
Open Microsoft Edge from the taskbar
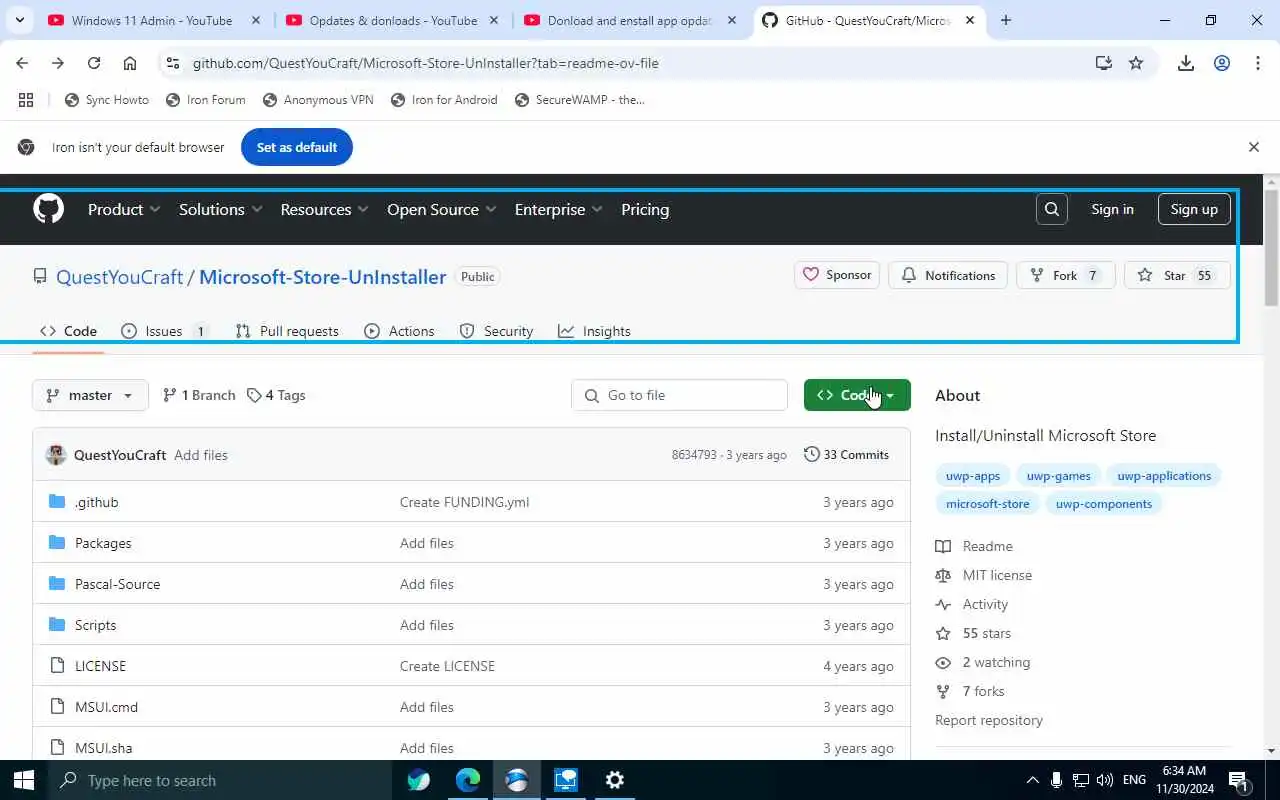(x=468, y=780)
